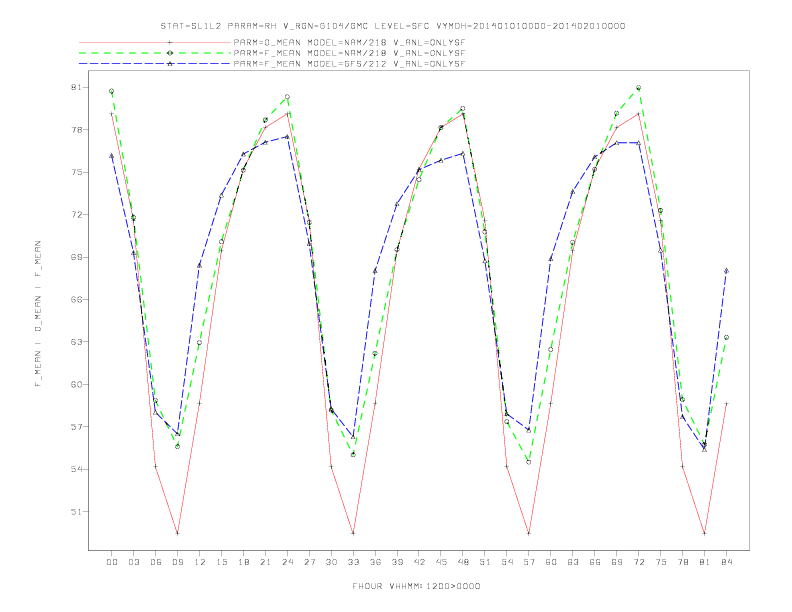Click y-axis tick label 75
The image size is (792, 612).
click(x=75, y=172)
